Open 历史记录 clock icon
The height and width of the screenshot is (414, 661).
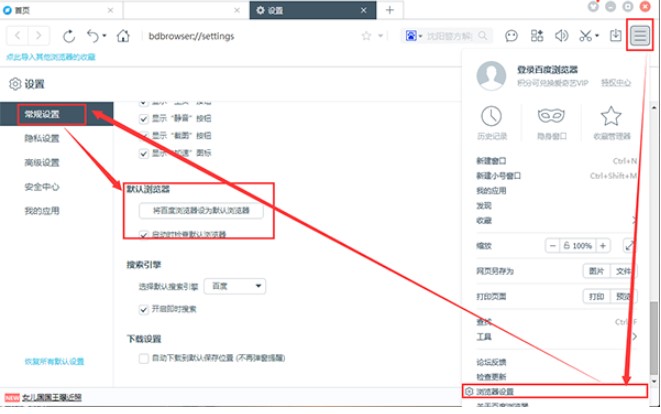click(492, 116)
